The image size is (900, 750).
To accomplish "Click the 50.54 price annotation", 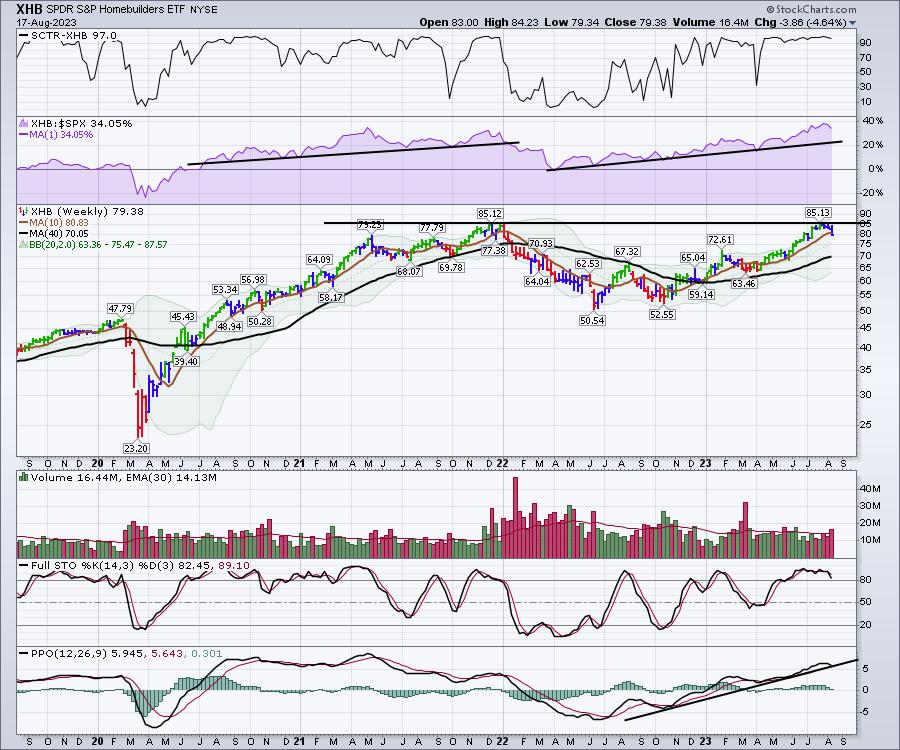I will (592, 320).
